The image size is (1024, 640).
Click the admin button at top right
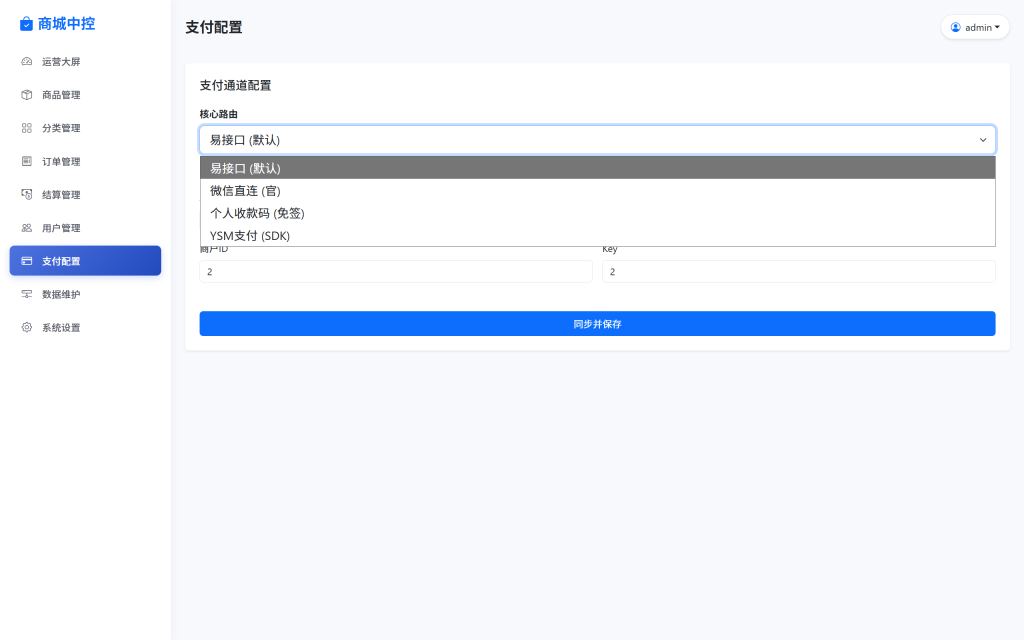pos(975,27)
